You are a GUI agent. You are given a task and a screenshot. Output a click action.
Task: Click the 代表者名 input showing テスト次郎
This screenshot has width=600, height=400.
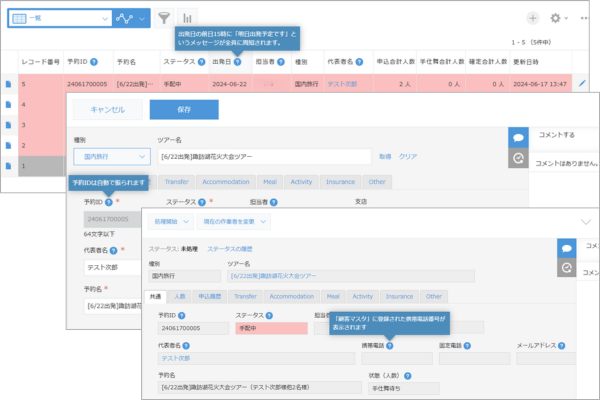(x=113, y=268)
